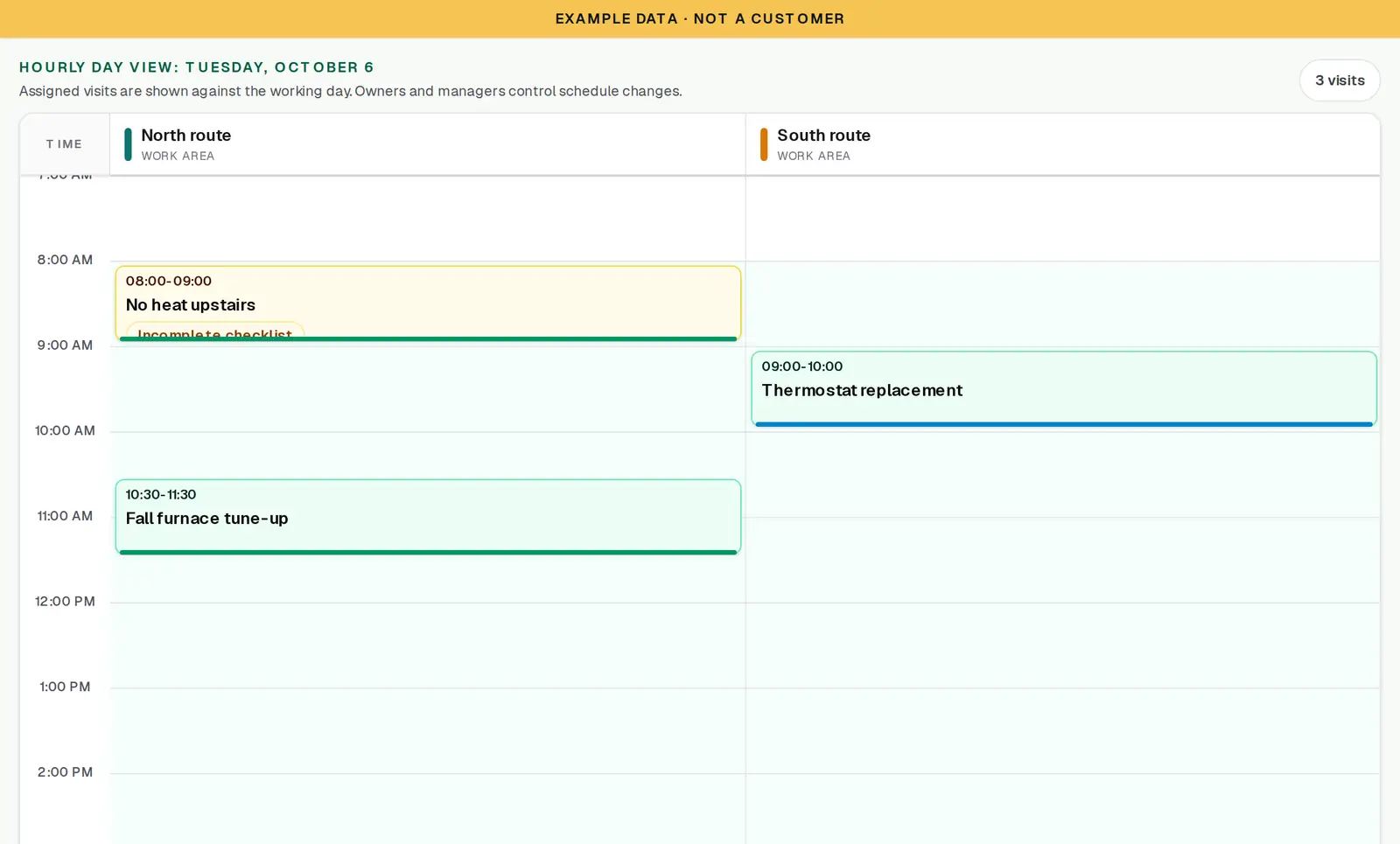
Task: Click the 1:00 PM hour label
Action: pyautogui.click(x=65, y=687)
